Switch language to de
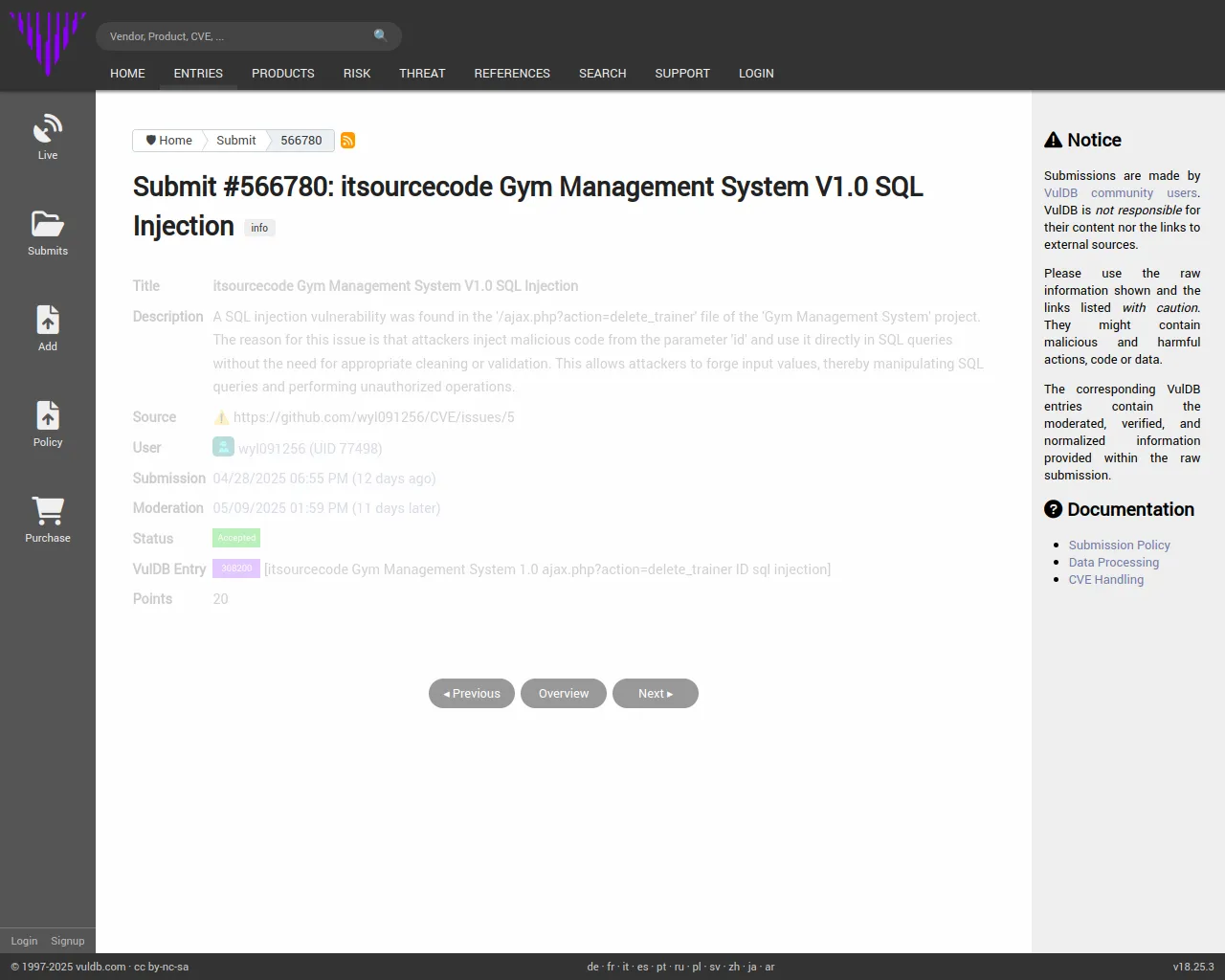 pos(593,967)
